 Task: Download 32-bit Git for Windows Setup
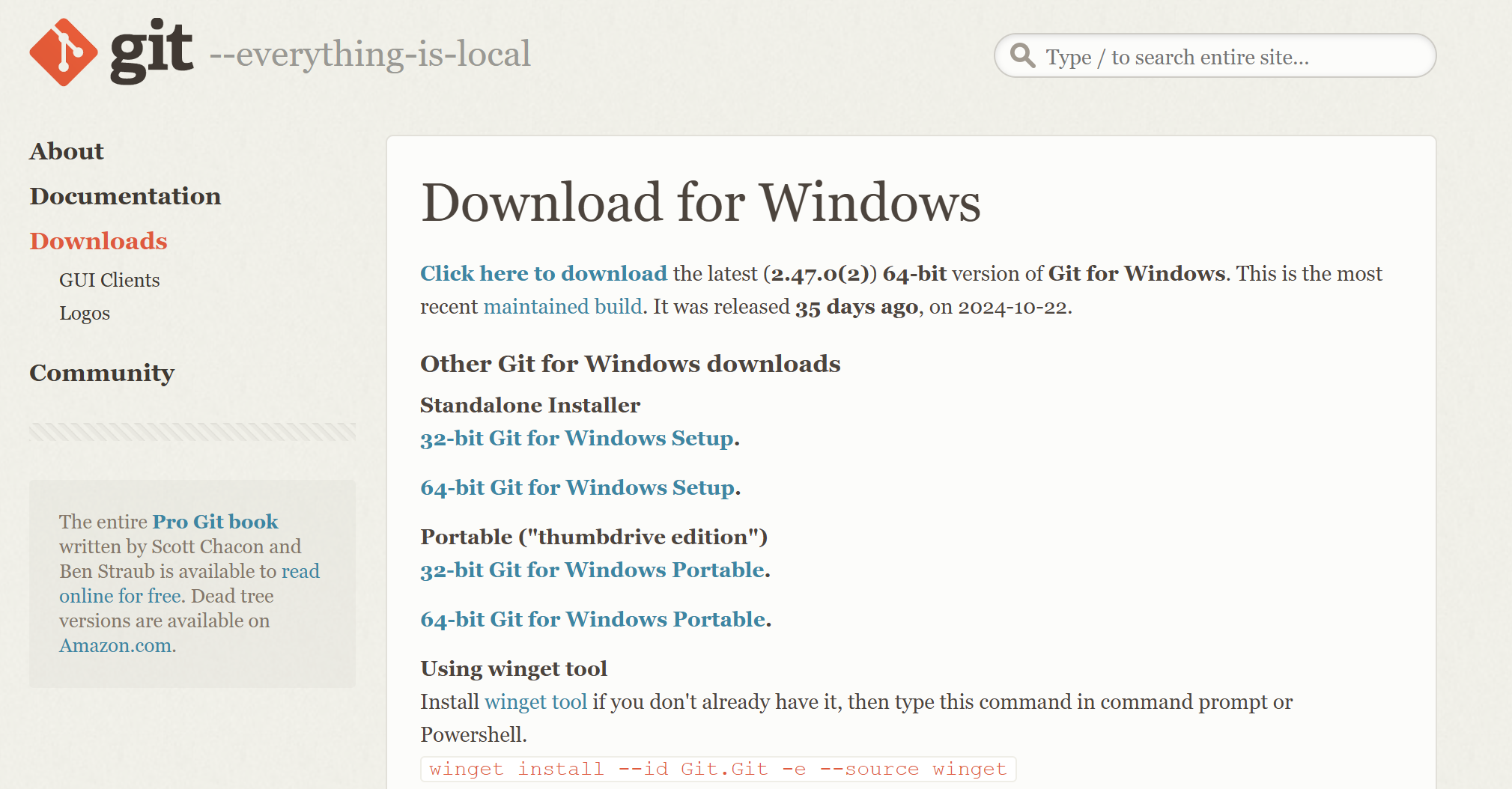click(577, 438)
